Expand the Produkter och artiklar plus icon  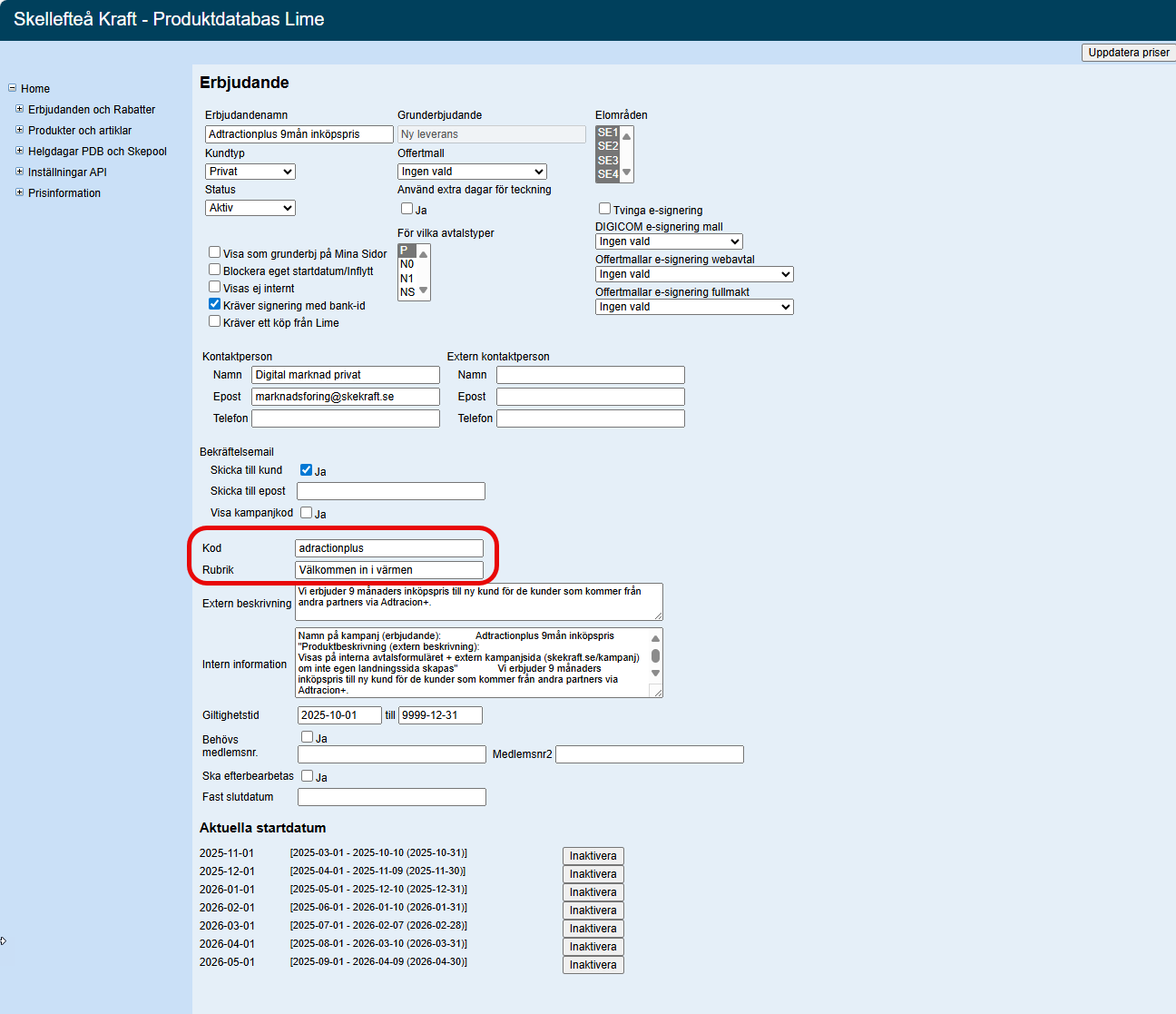20,130
